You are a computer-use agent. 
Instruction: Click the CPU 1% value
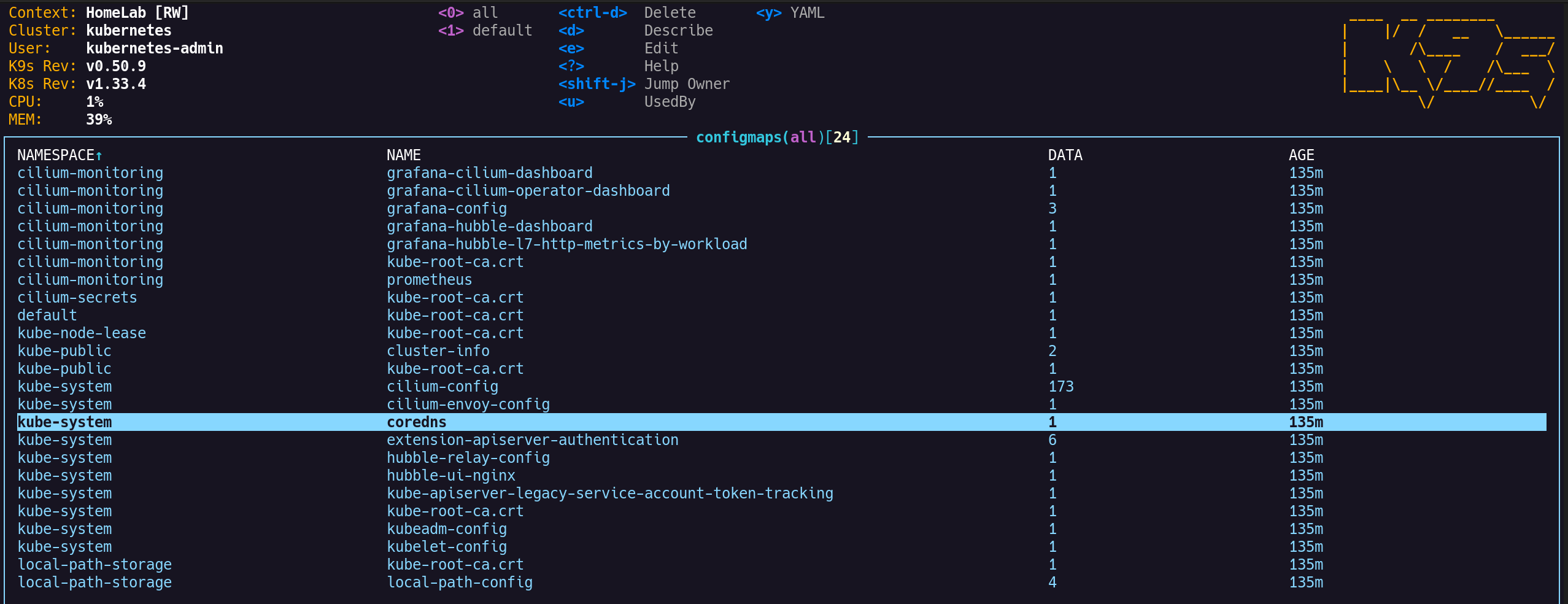click(x=95, y=102)
